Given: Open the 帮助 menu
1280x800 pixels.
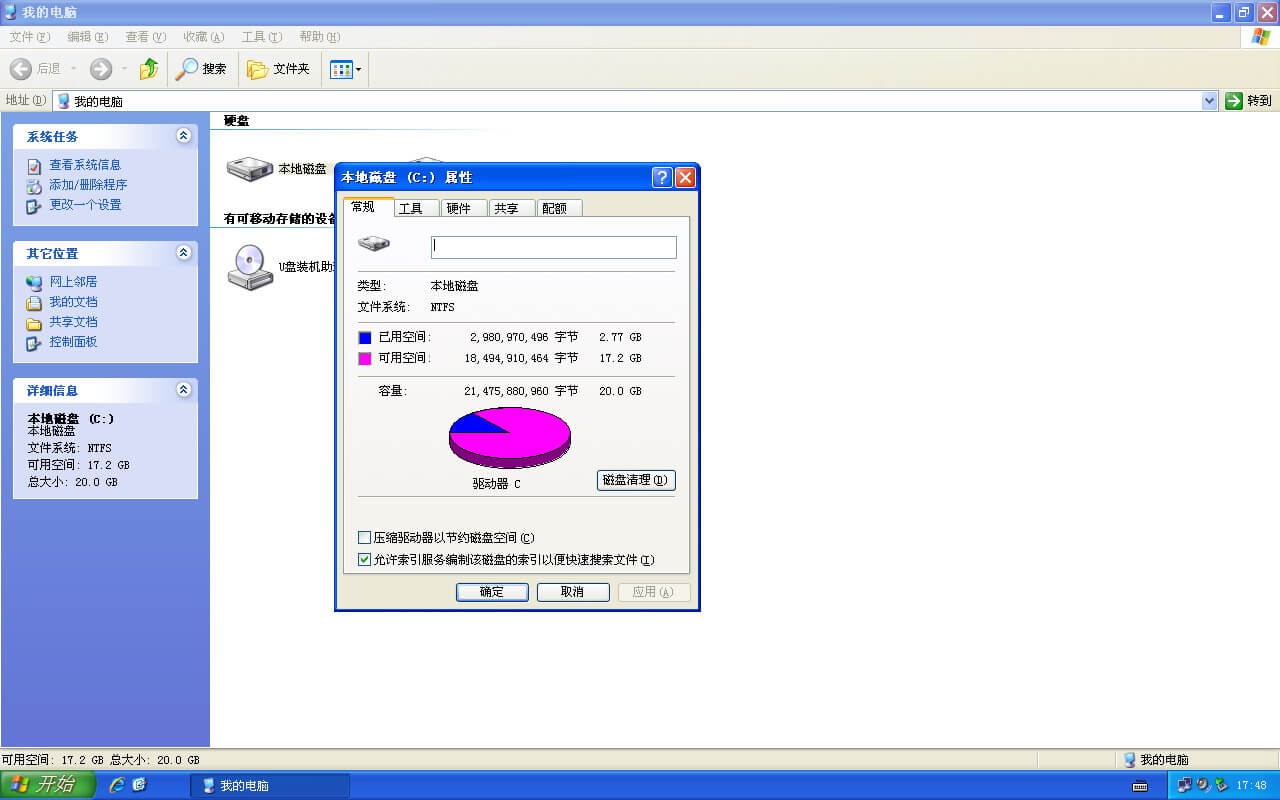Looking at the screenshot, I should (320, 37).
